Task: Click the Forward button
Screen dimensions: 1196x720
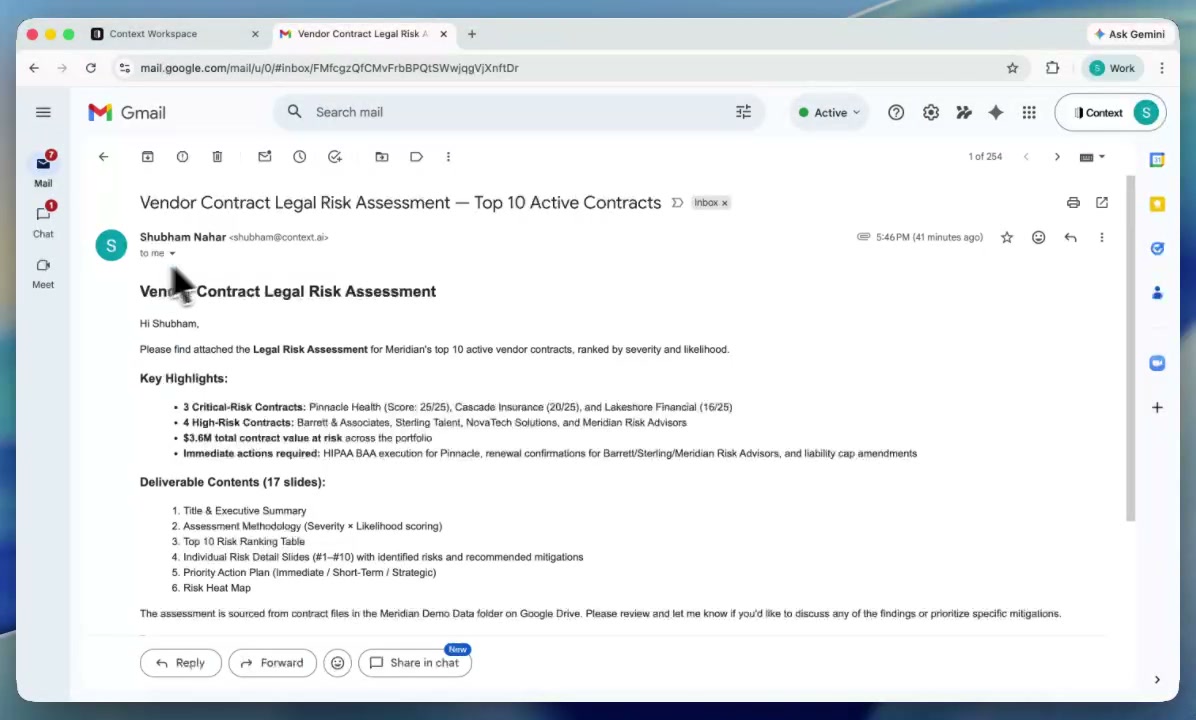Action: (x=272, y=663)
